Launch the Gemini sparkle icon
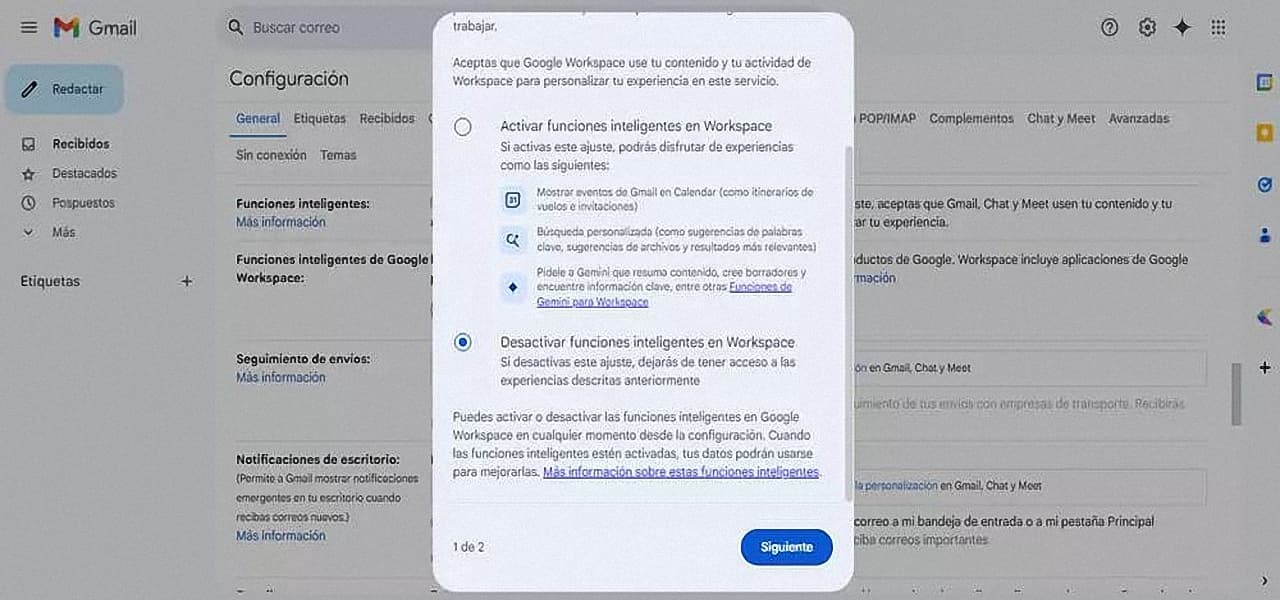 1182,28
